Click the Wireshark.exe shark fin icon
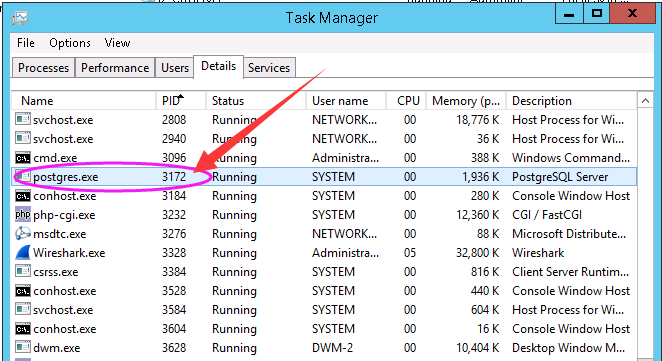662x361 pixels. [23, 252]
